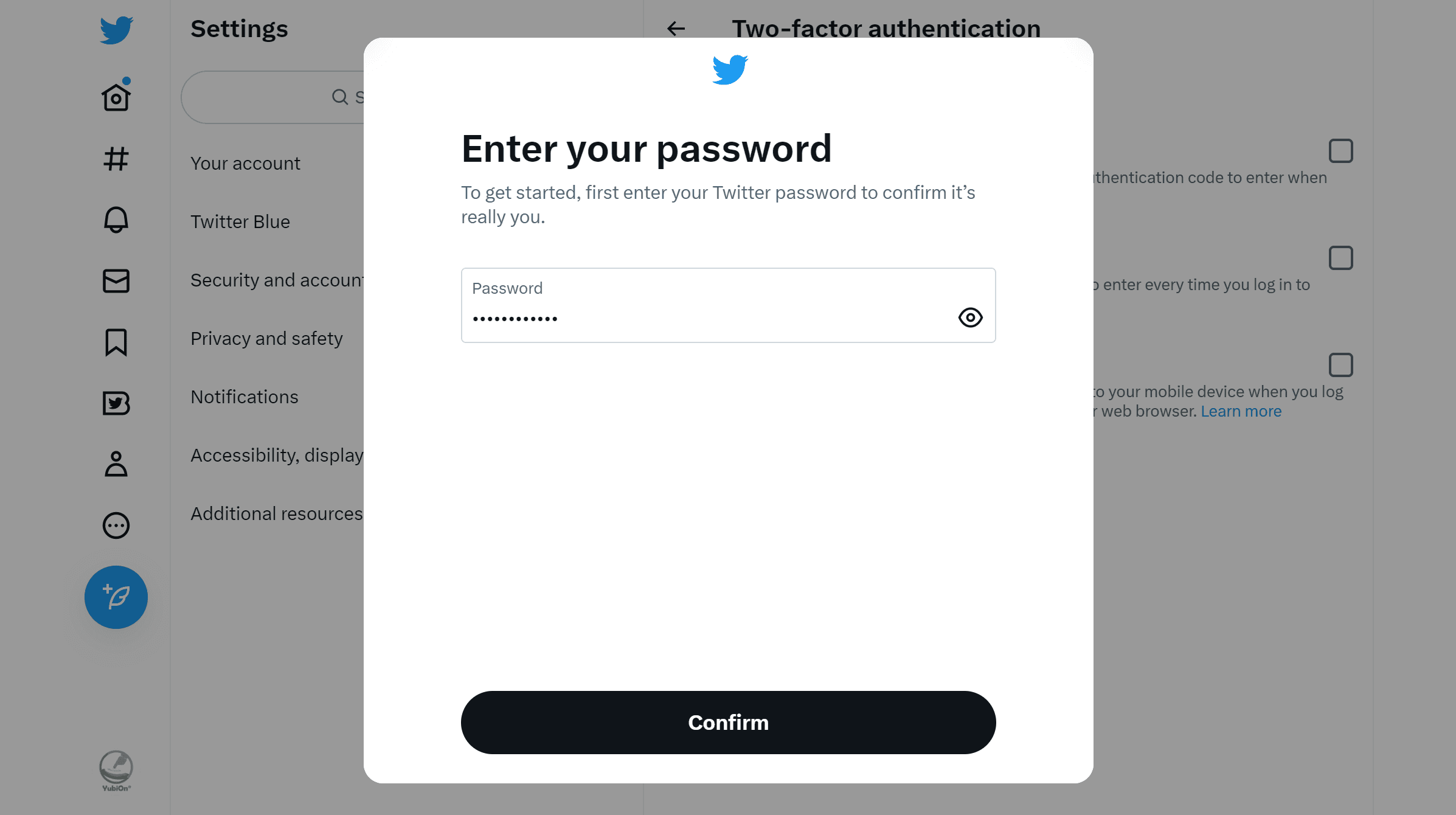Open the Home timeline icon
The height and width of the screenshot is (815, 1456).
116,97
